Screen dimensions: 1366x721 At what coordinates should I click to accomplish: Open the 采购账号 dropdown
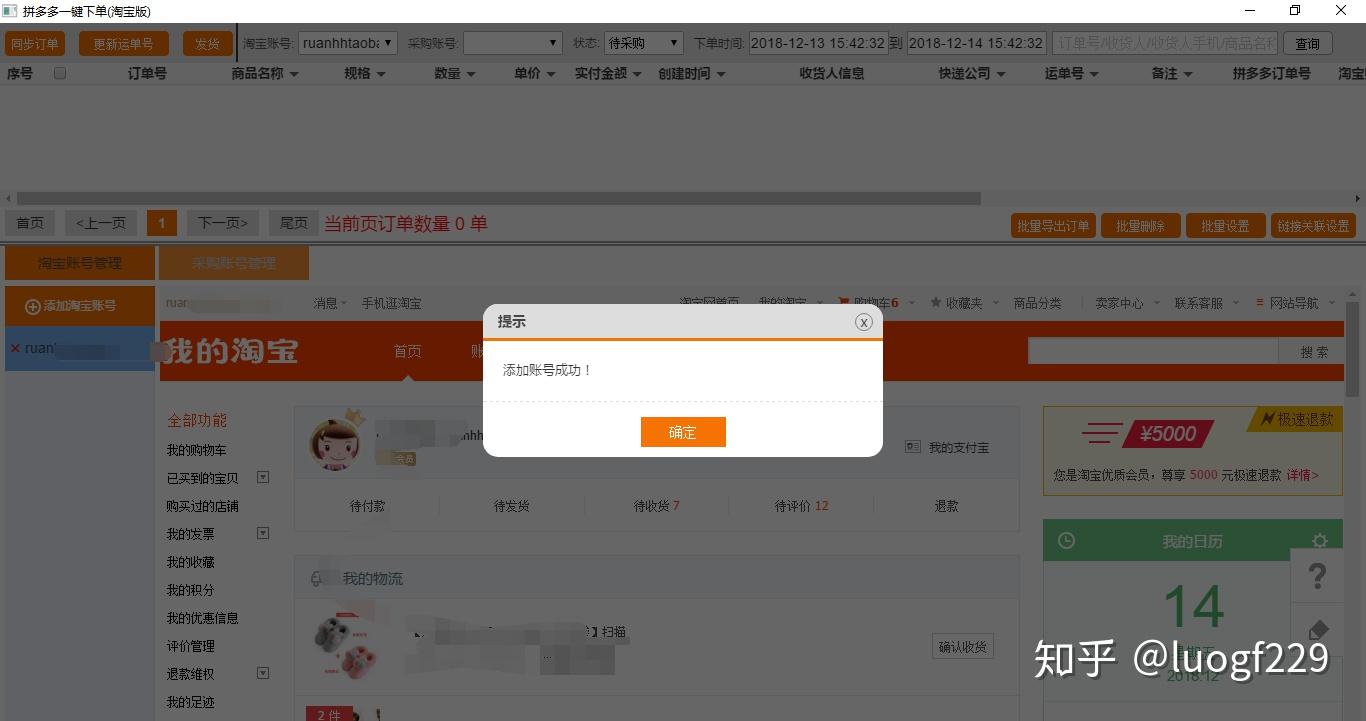click(x=513, y=43)
